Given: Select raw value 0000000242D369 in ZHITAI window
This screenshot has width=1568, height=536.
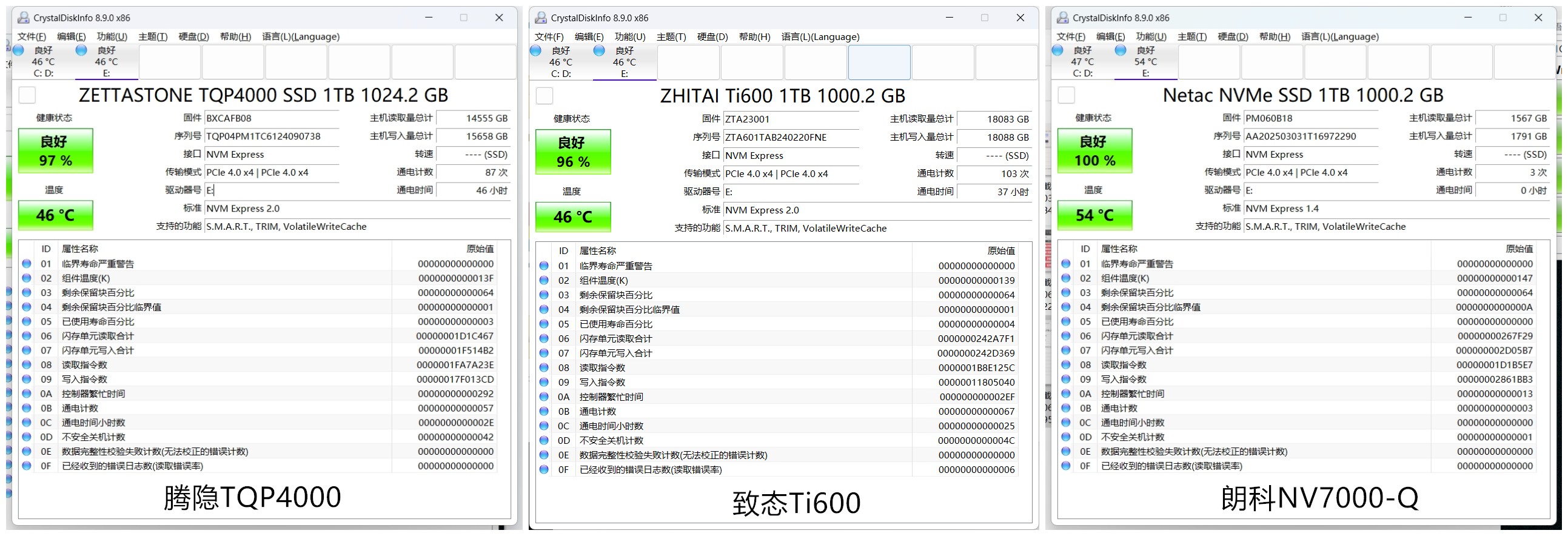Looking at the screenshot, I should tap(976, 353).
